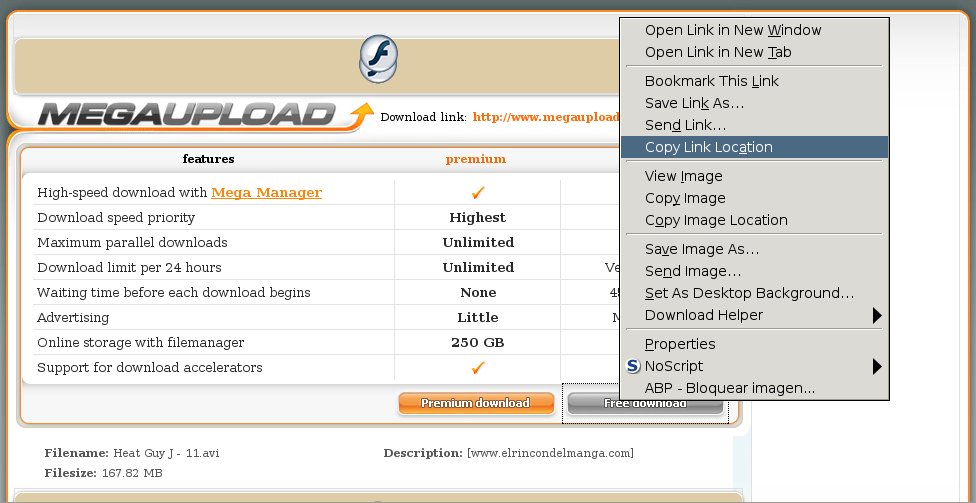Image resolution: width=976 pixels, height=503 pixels.
Task: Open Properties from context menu
Action: tap(754, 344)
